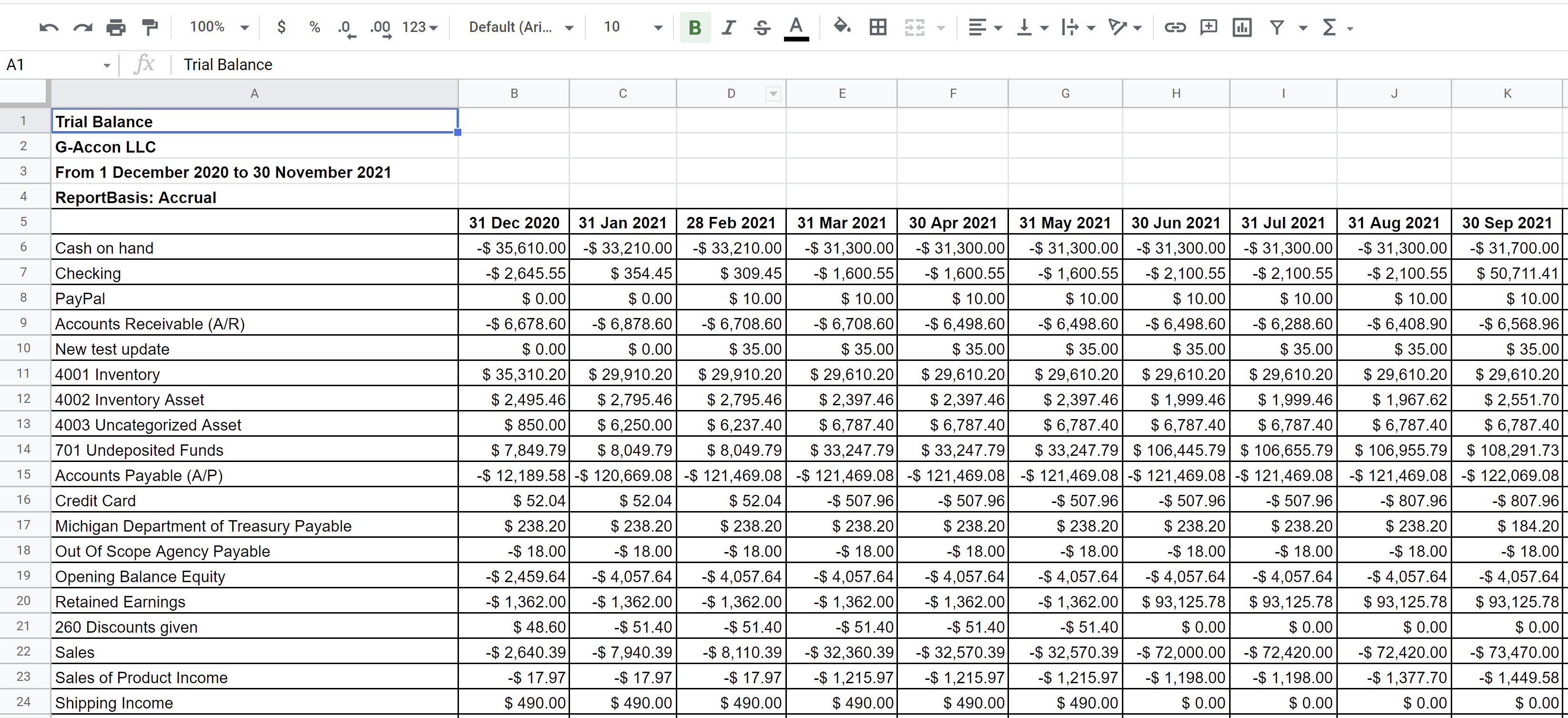This screenshot has width=1568, height=718.
Task: Format as currency with dollar icon
Action: [x=281, y=27]
